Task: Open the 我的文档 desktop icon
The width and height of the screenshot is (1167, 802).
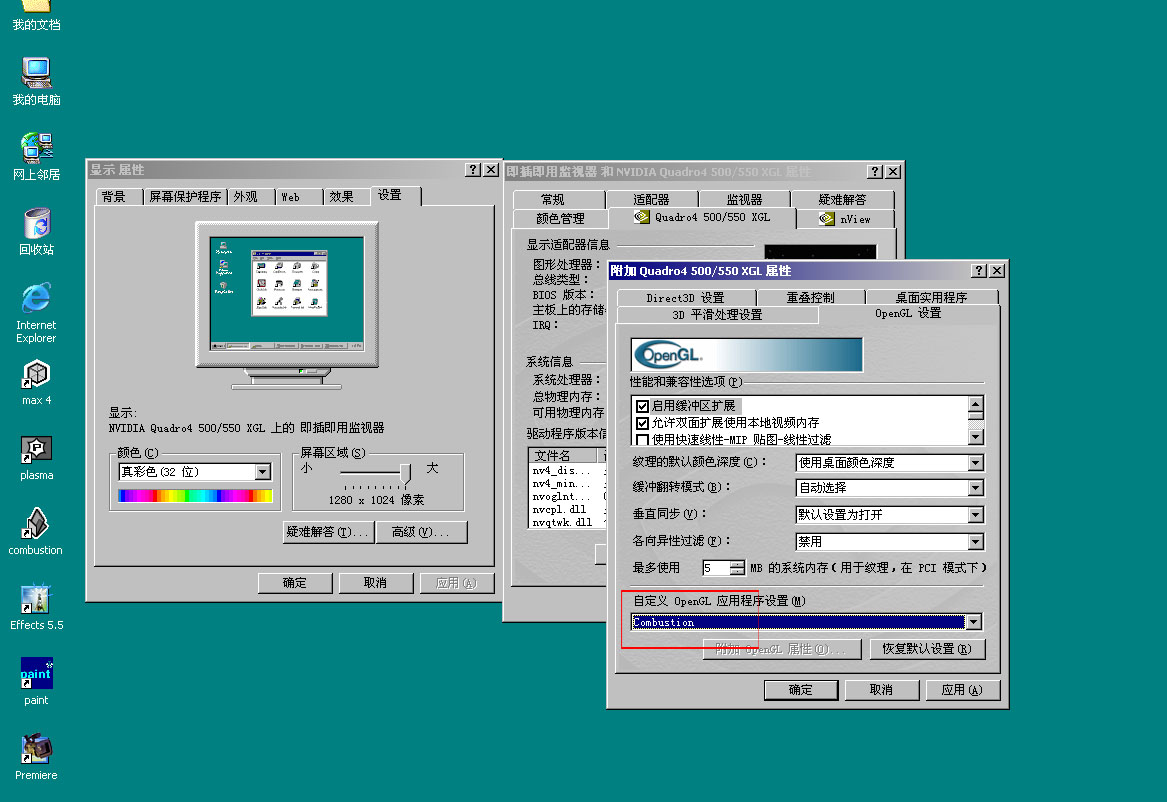Action: click(36, 16)
